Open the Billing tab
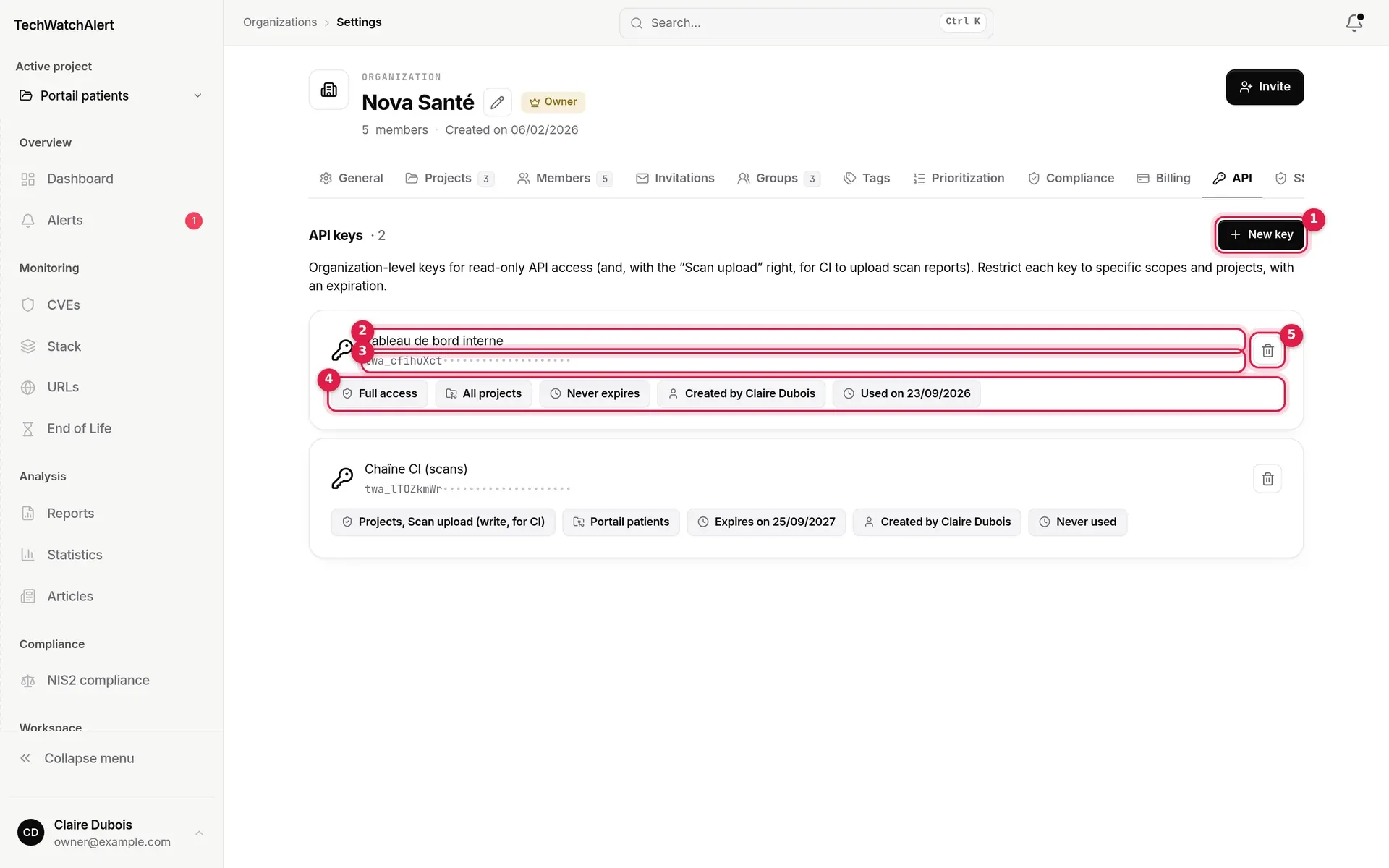The image size is (1389, 868). pos(1163,179)
